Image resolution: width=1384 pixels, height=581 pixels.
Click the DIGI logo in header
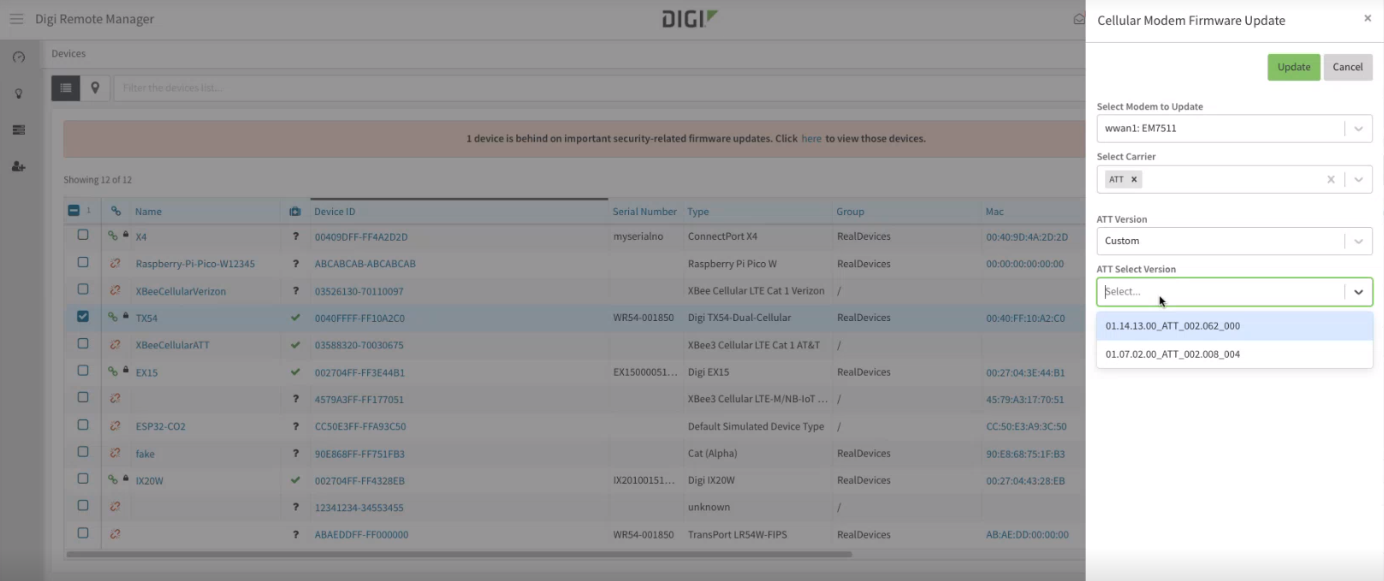(690, 19)
